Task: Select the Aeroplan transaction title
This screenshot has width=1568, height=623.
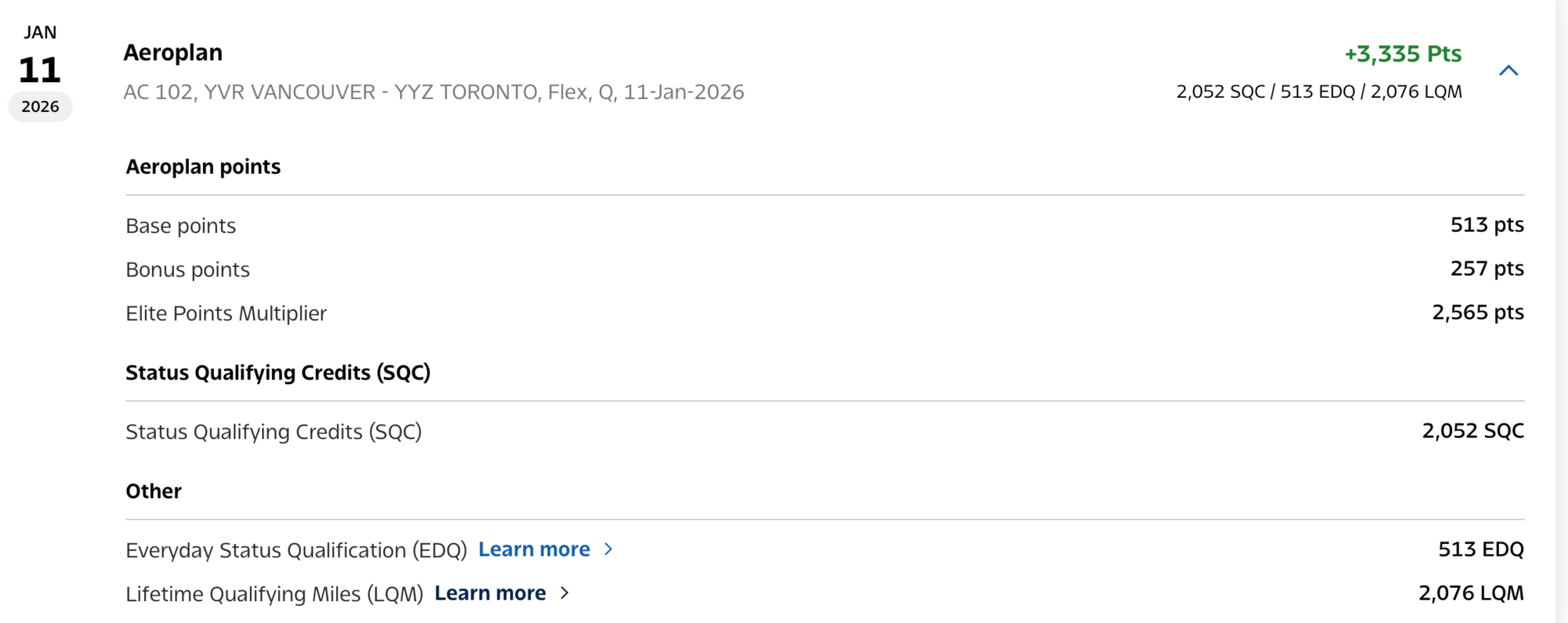Action: pyautogui.click(x=173, y=53)
